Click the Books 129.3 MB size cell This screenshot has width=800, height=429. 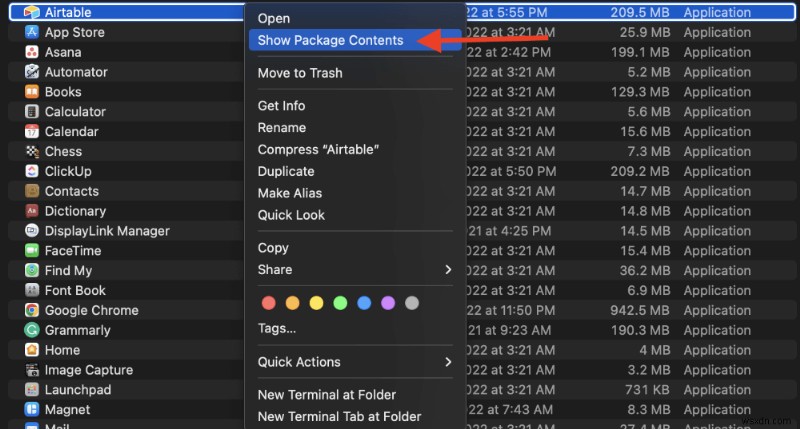(x=640, y=92)
